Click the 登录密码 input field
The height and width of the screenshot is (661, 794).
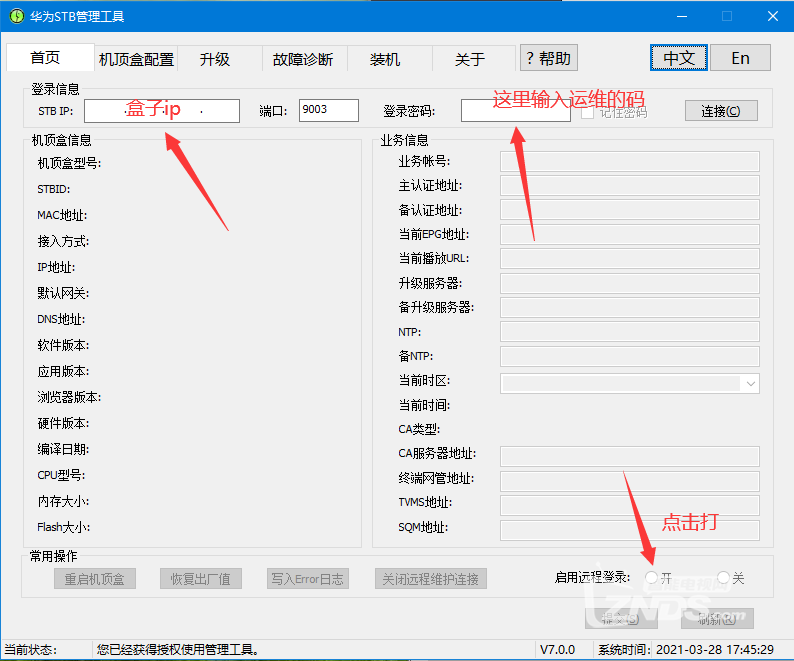pyautogui.click(x=515, y=110)
